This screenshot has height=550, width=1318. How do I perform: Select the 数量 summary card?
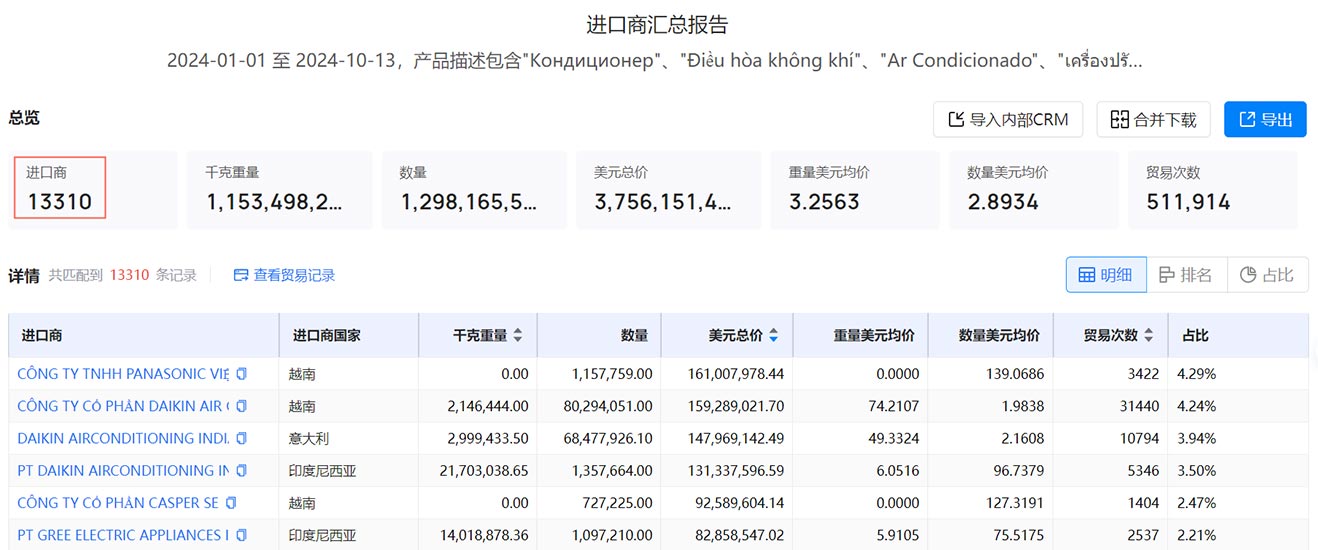pos(474,190)
